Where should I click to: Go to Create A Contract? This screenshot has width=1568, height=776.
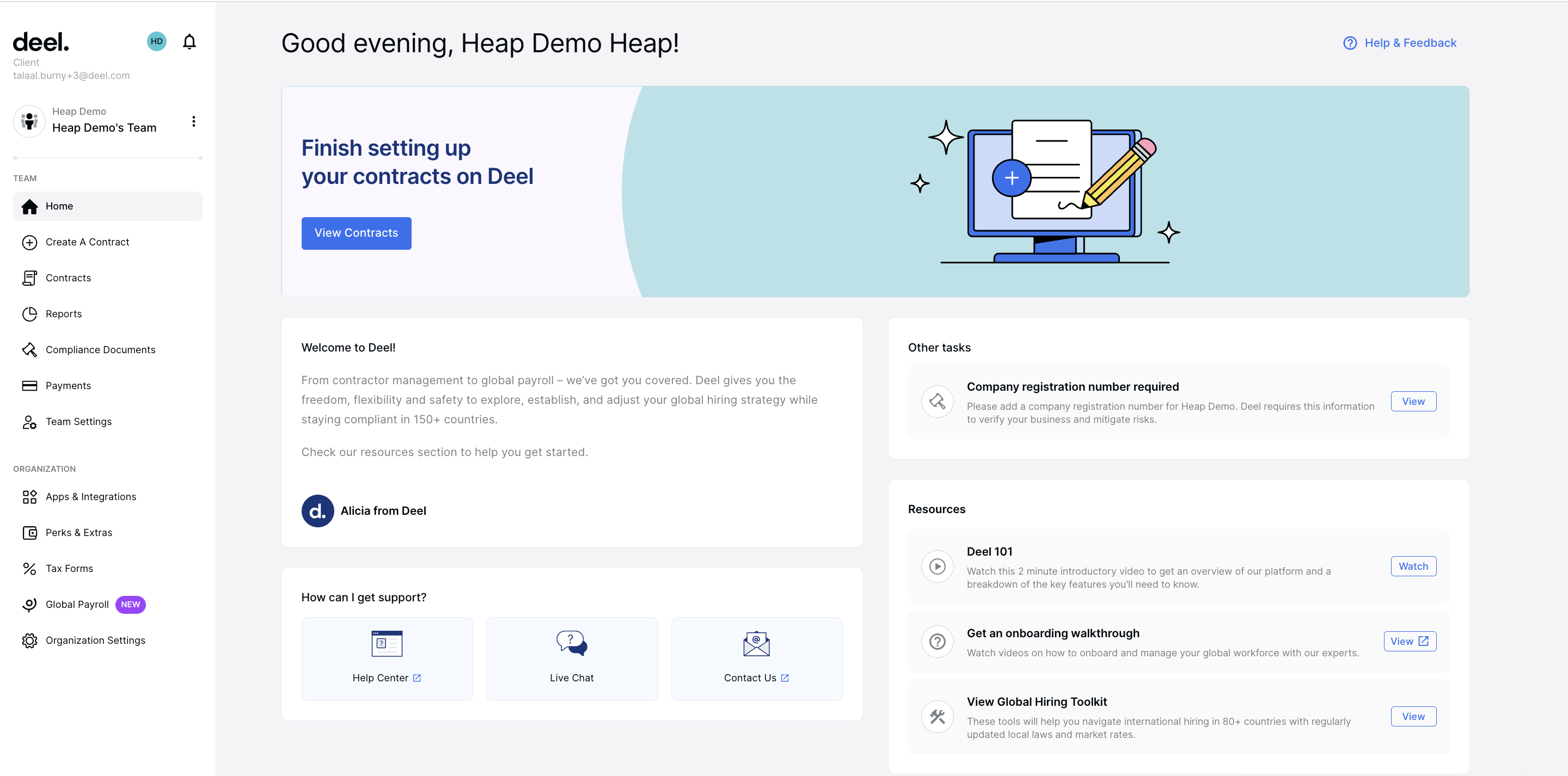coord(87,242)
